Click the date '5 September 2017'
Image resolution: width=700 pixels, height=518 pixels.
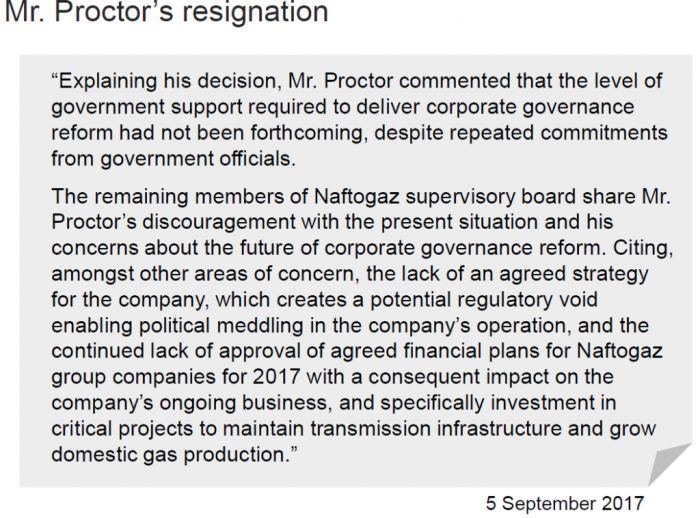tap(564, 503)
